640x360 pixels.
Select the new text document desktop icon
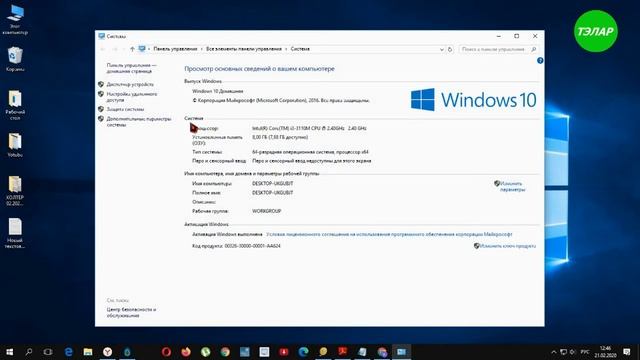tap(15, 233)
